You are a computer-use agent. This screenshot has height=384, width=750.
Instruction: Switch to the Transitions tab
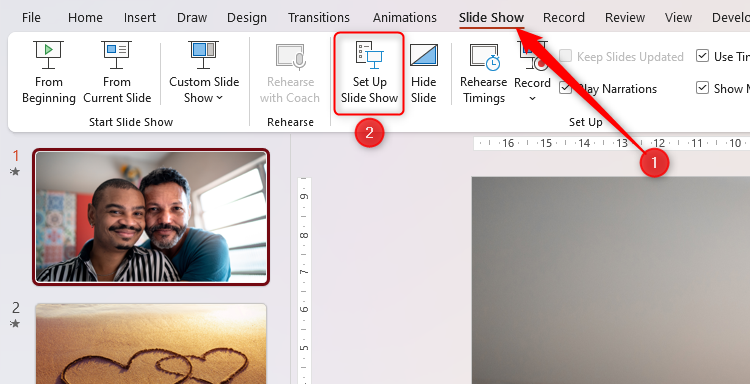319,18
